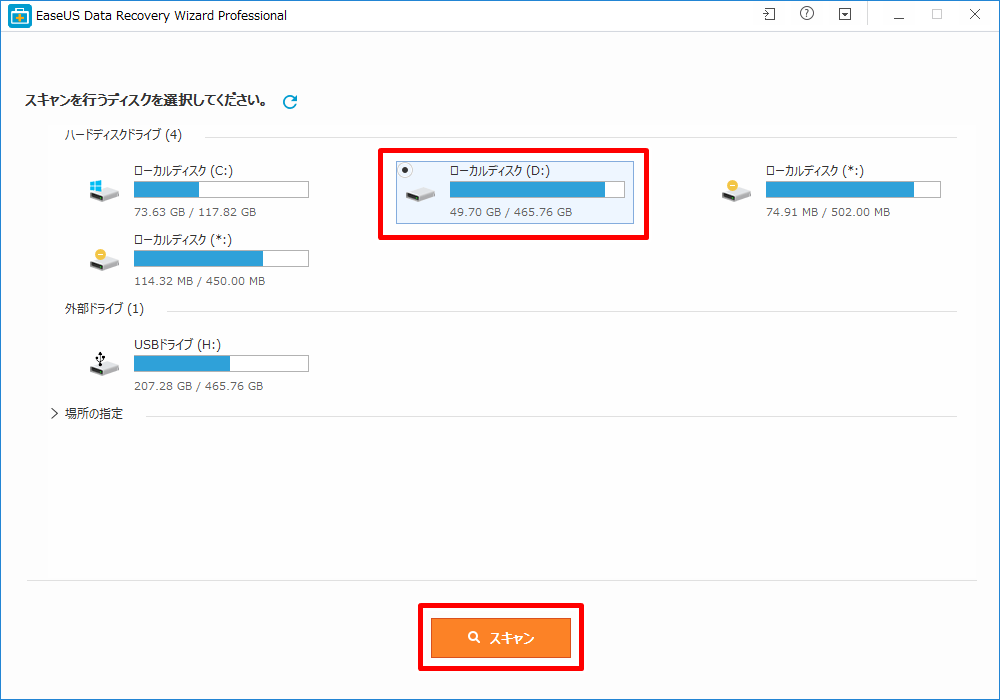
Task: Click the 外部ドライブ (1) section header
Action: click(104, 309)
